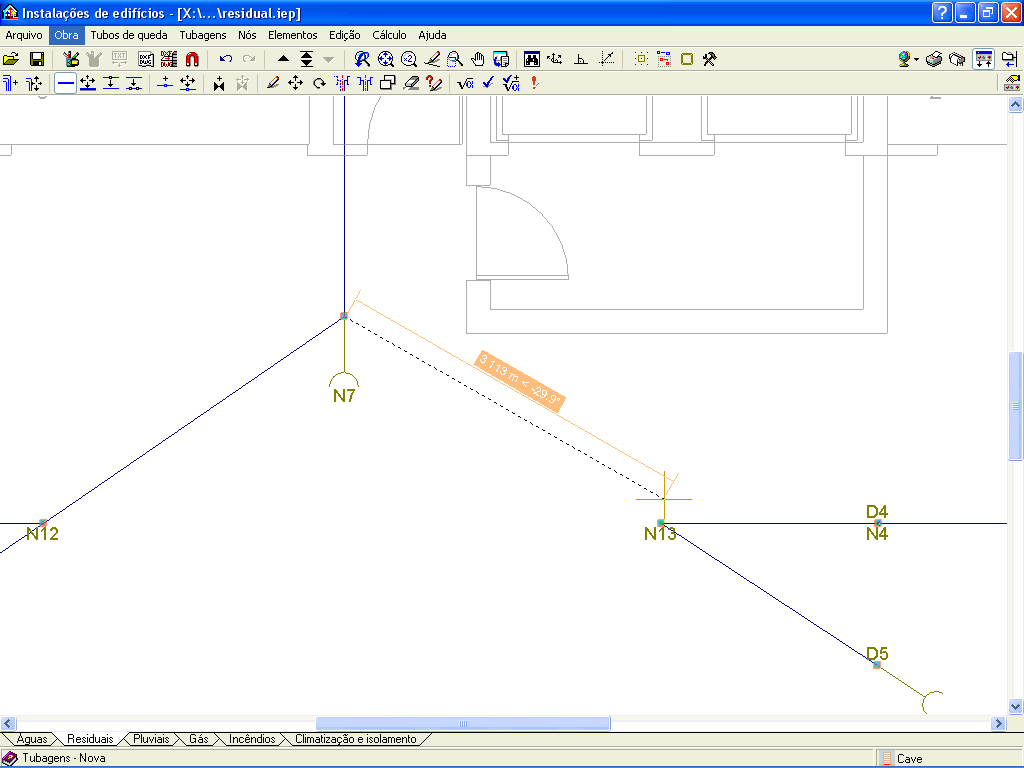1024x768 pixels.
Task: Click the zoom-all magnifier with arrows
Action: [385, 59]
